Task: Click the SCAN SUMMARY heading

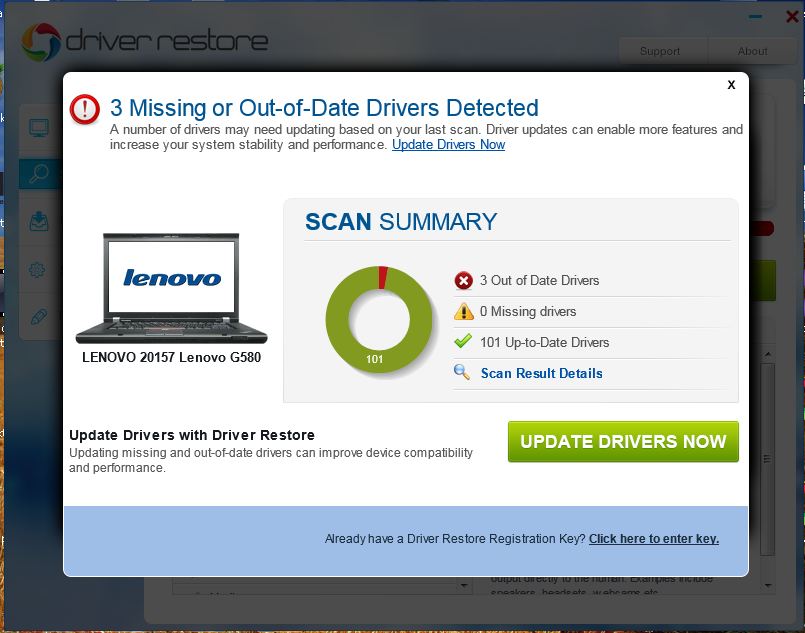Action: coord(401,222)
